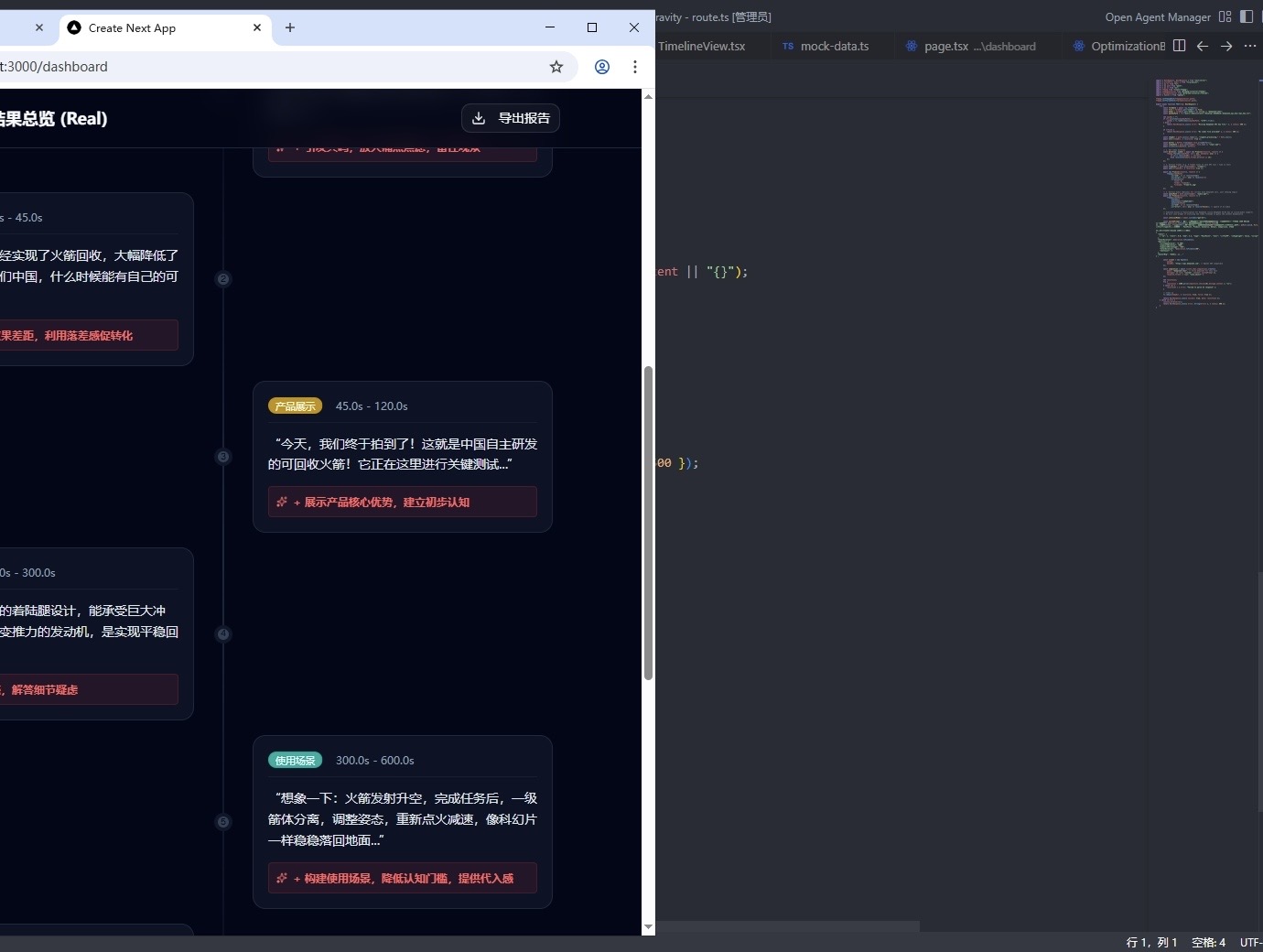Switch to the mock-data.ts editor tab
The image size is (1263, 952).
[834, 46]
